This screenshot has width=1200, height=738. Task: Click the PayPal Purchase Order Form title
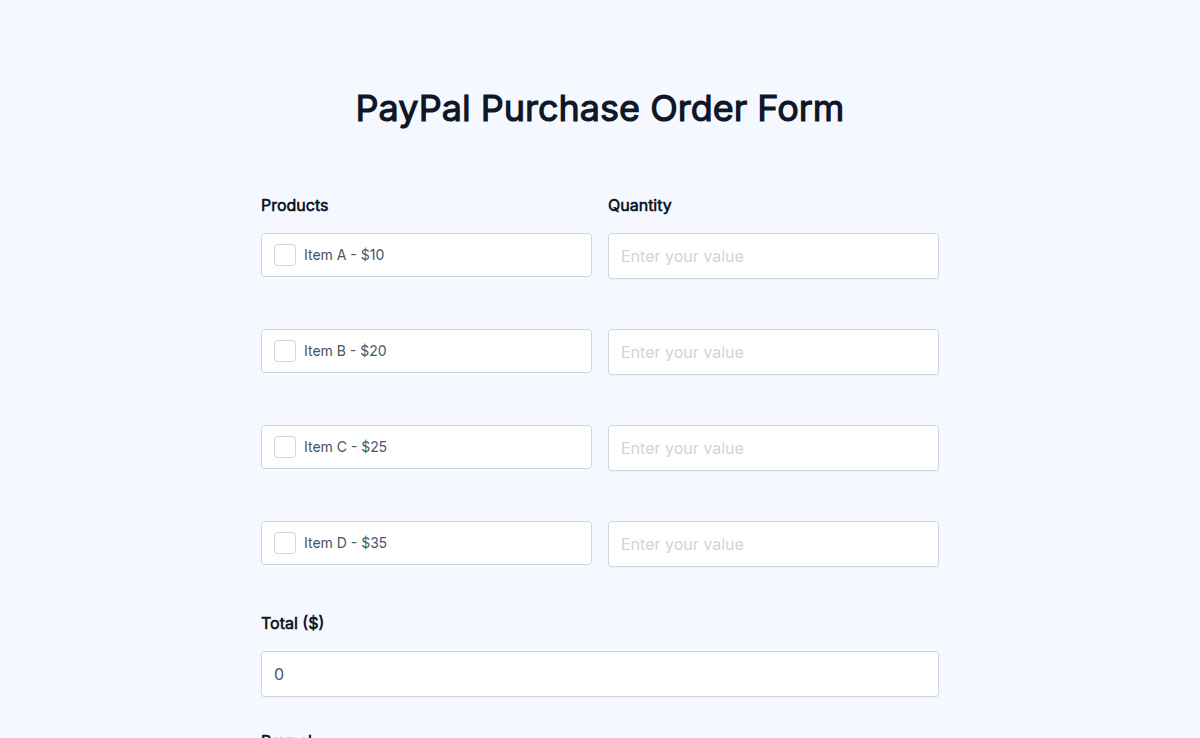pos(599,108)
